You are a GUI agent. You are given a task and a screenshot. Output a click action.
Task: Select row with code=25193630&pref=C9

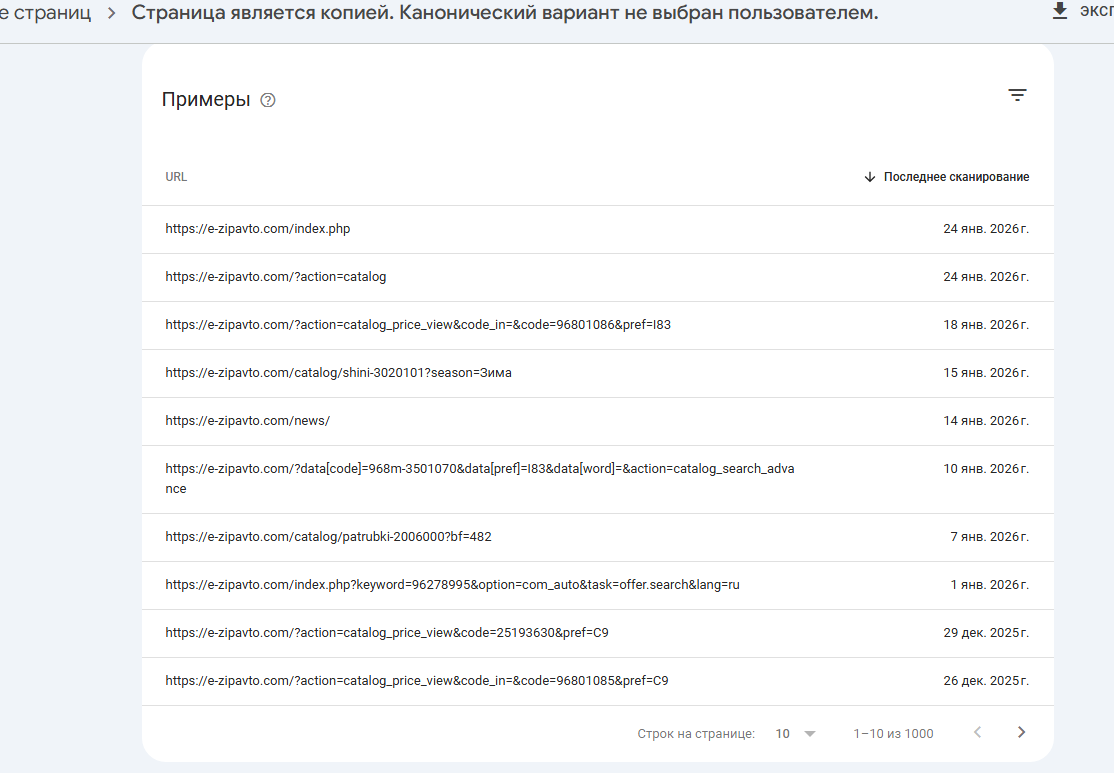[x=597, y=634]
